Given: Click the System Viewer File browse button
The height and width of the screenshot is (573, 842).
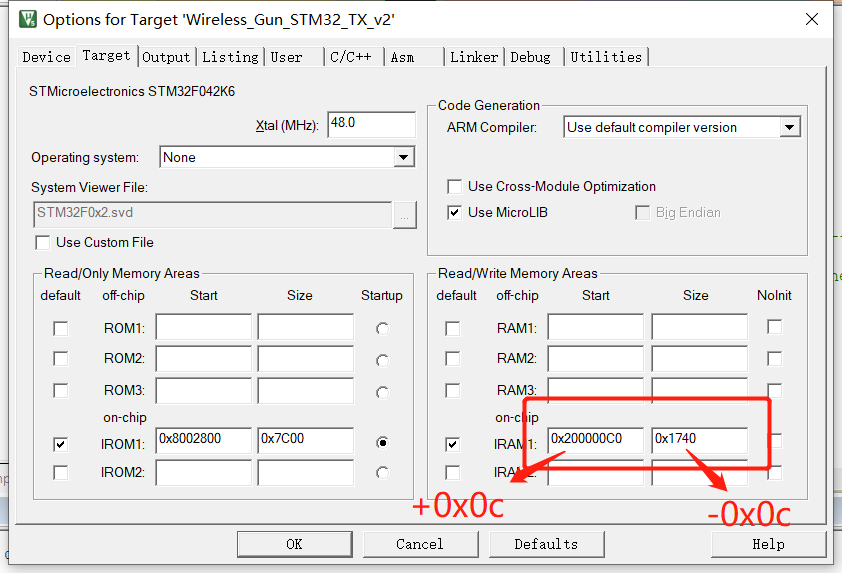Looking at the screenshot, I should pyautogui.click(x=404, y=215).
